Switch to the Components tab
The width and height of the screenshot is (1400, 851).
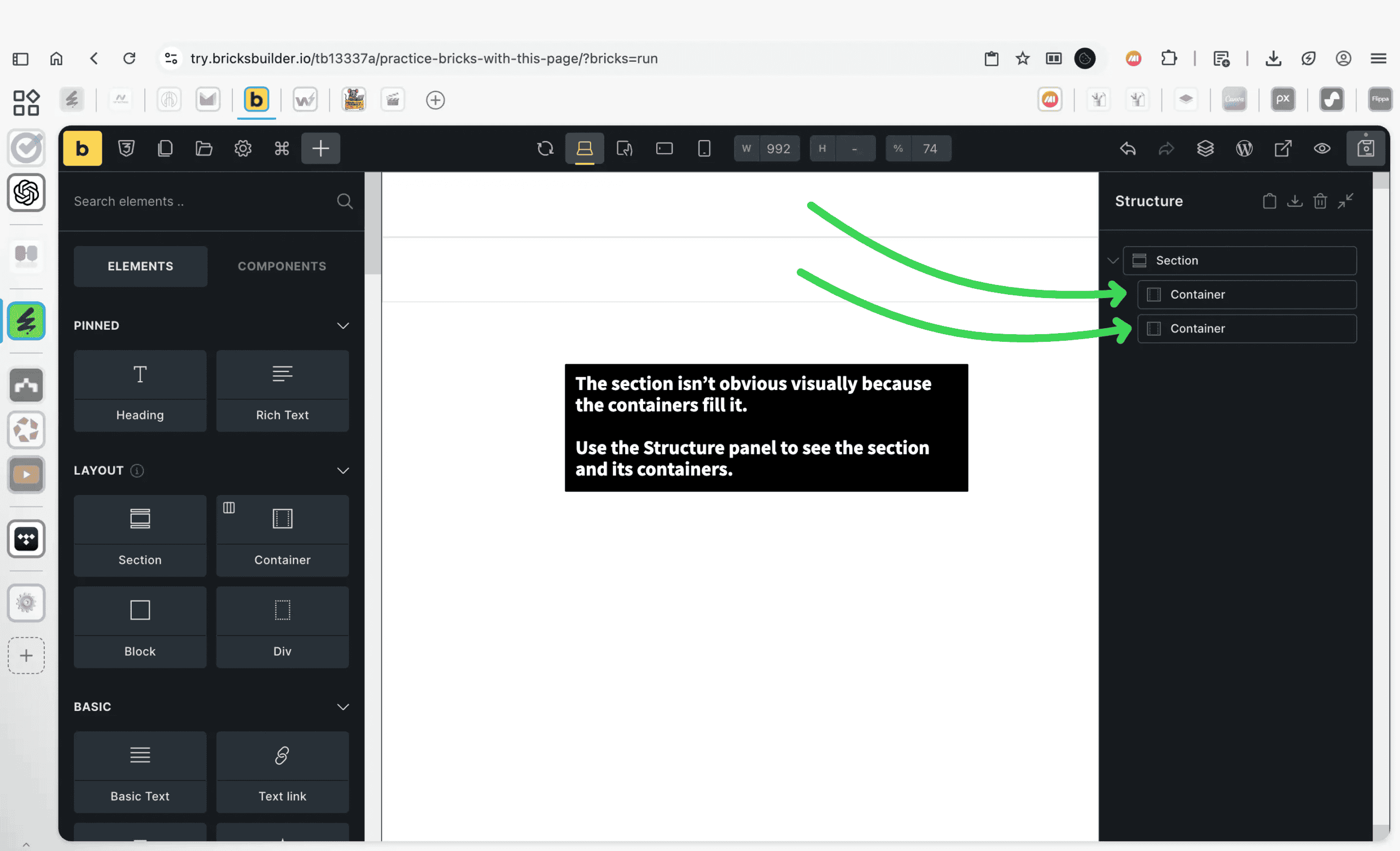click(x=282, y=266)
